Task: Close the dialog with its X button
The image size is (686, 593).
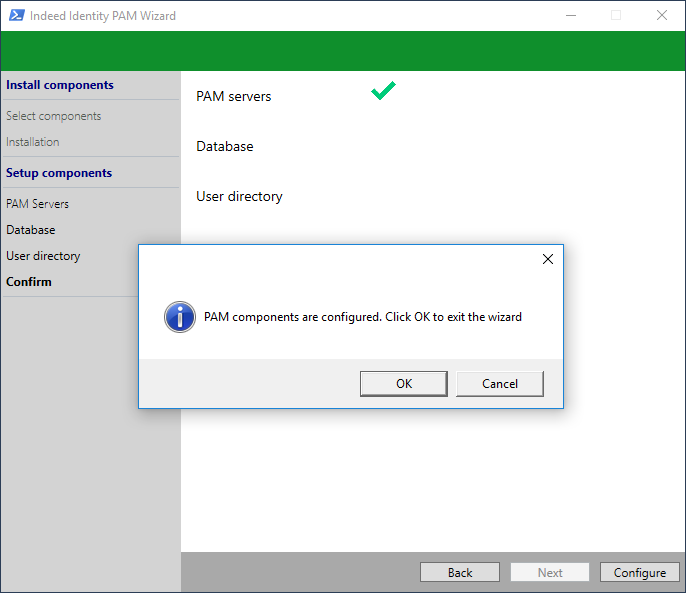Action: (547, 259)
